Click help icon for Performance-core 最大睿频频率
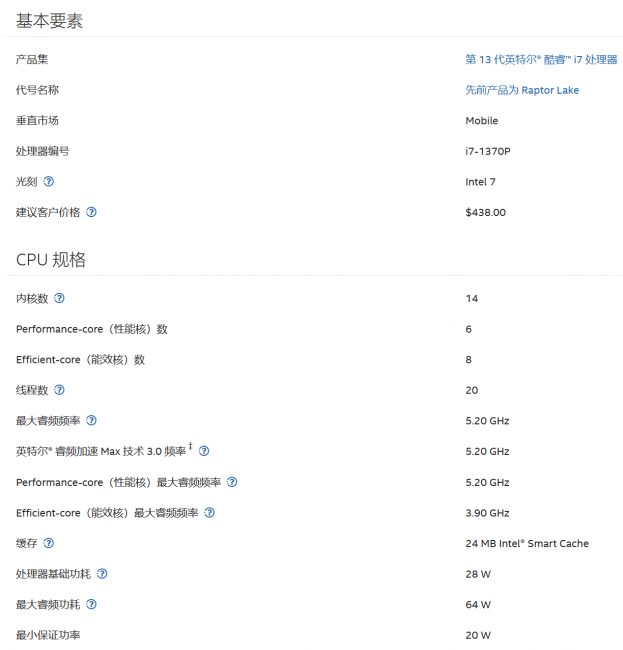The height and width of the screenshot is (650, 623). click(x=232, y=482)
